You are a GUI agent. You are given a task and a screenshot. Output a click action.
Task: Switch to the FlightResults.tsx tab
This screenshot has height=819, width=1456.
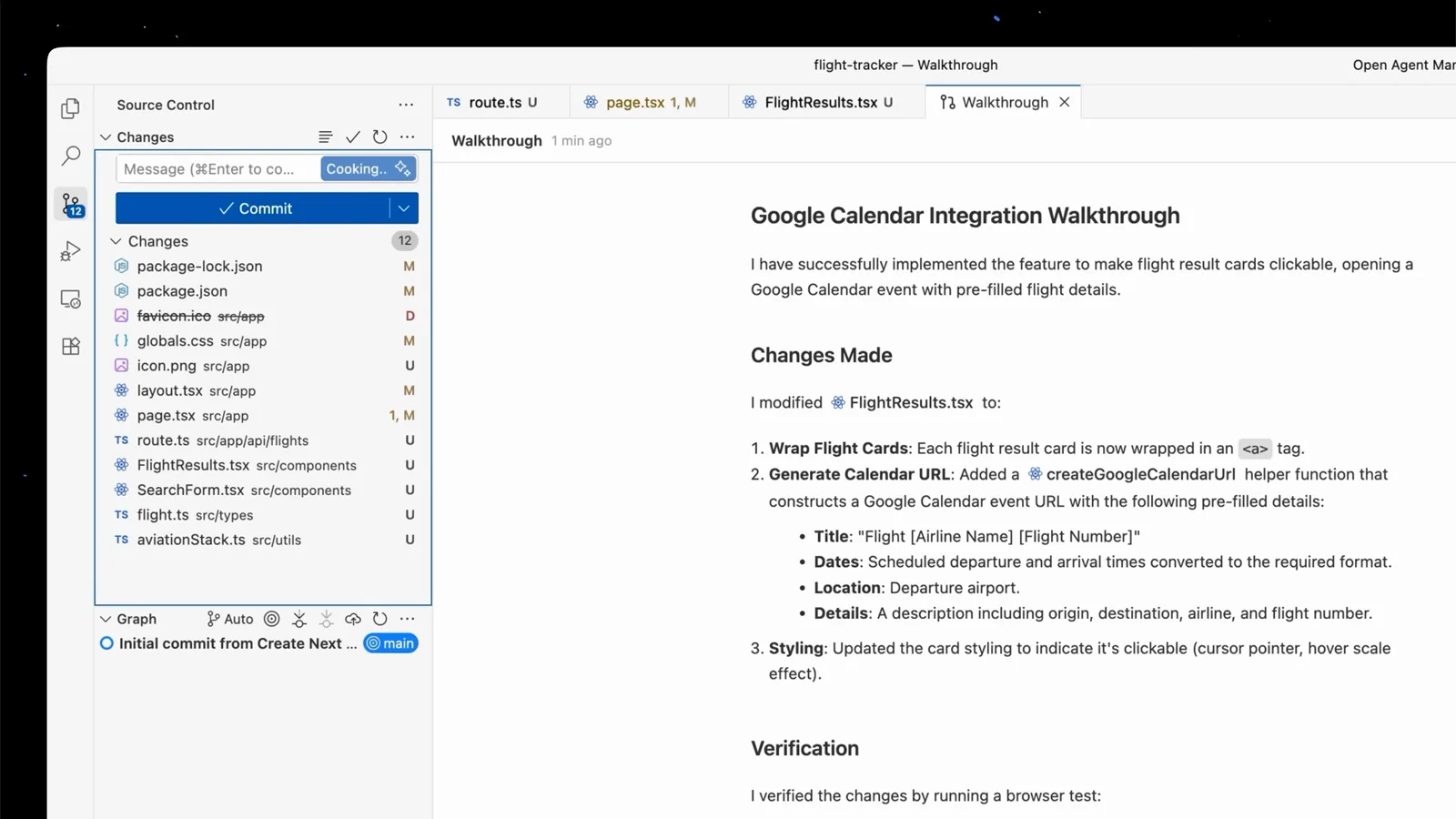pos(827,102)
